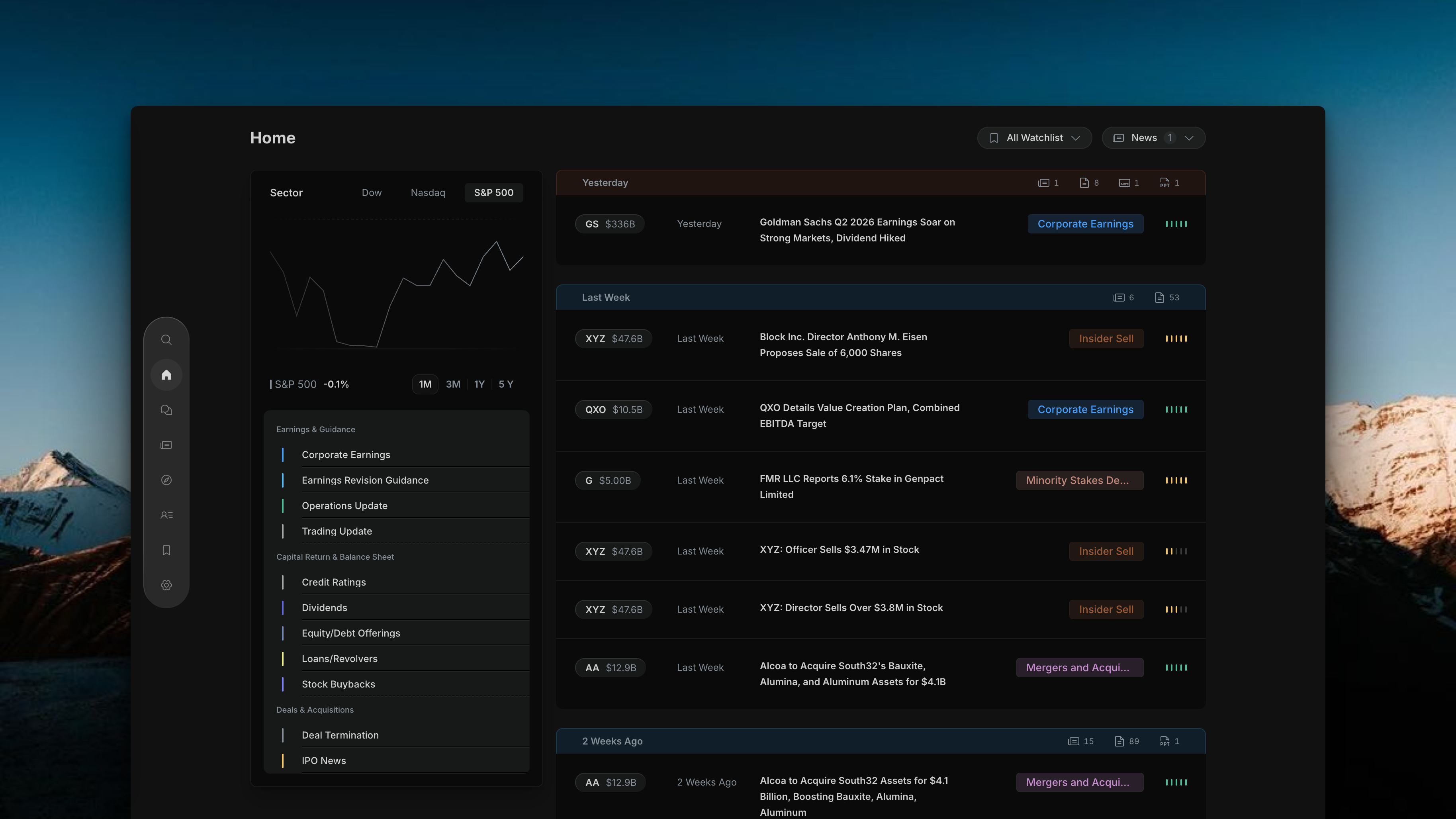
Task: Expand the News filter dropdown
Action: point(1154,138)
